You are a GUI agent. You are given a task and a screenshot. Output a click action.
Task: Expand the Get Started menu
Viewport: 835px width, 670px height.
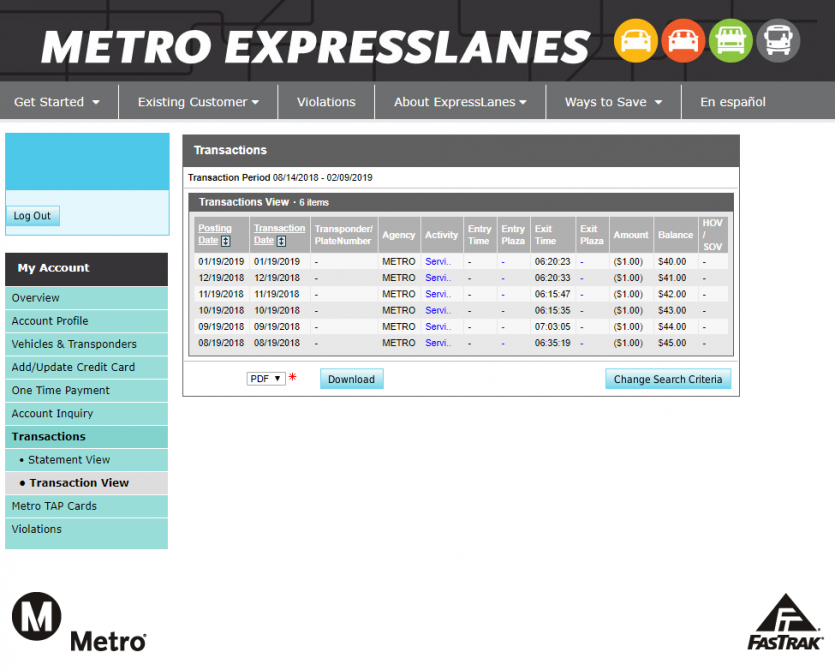[x=56, y=102]
